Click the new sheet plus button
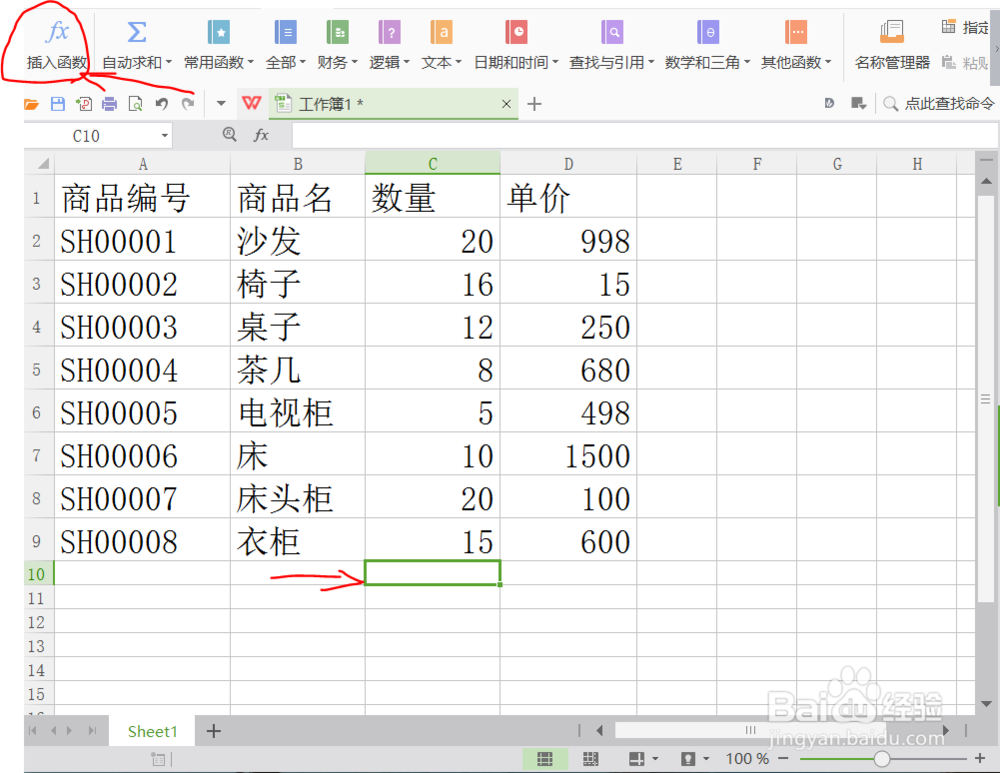The image size is (1000, 773). pos(212,731)
